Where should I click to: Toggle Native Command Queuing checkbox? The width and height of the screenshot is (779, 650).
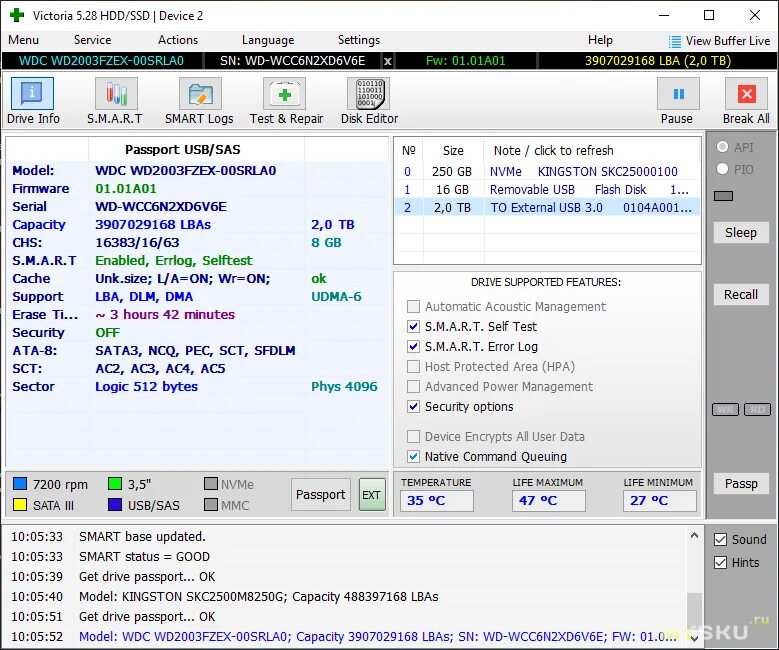pyautogui.click(x=413, y=456)
